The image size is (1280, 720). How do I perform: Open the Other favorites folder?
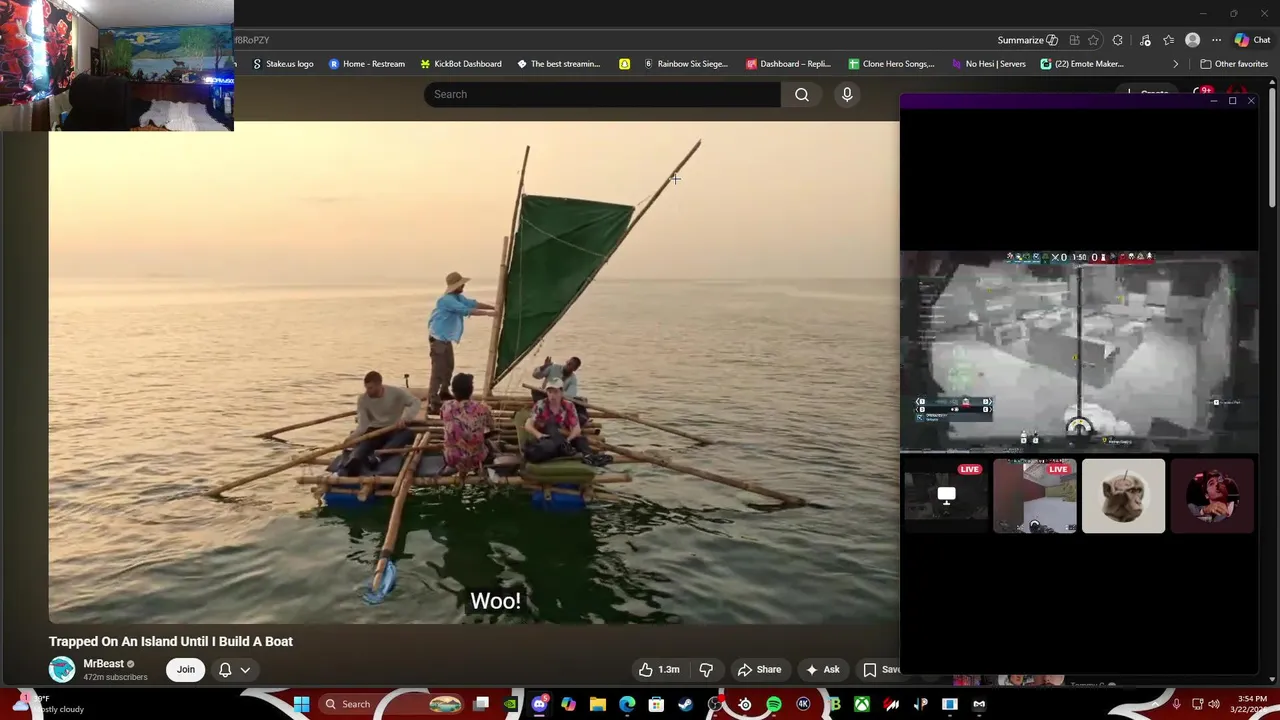click(x=1234, y=64)
